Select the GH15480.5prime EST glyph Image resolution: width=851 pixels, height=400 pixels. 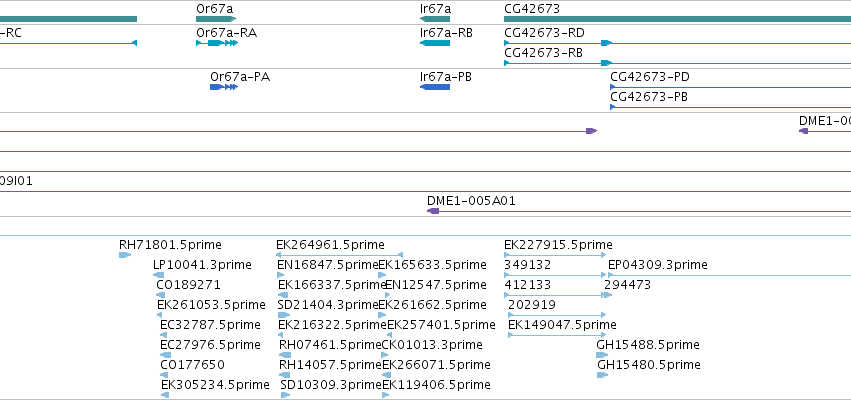[602, 375]
